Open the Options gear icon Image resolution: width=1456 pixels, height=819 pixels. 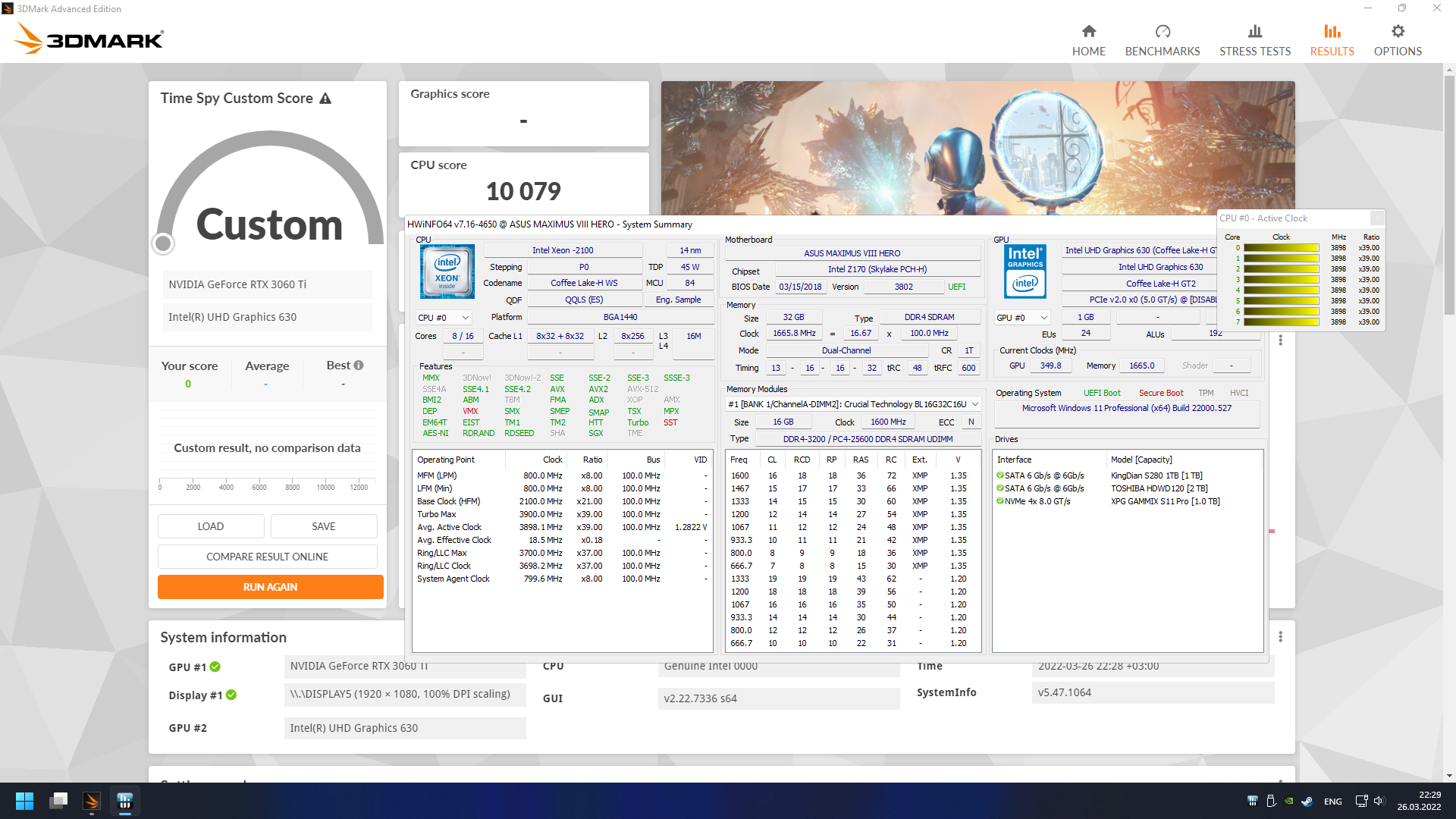[1397, 32]
